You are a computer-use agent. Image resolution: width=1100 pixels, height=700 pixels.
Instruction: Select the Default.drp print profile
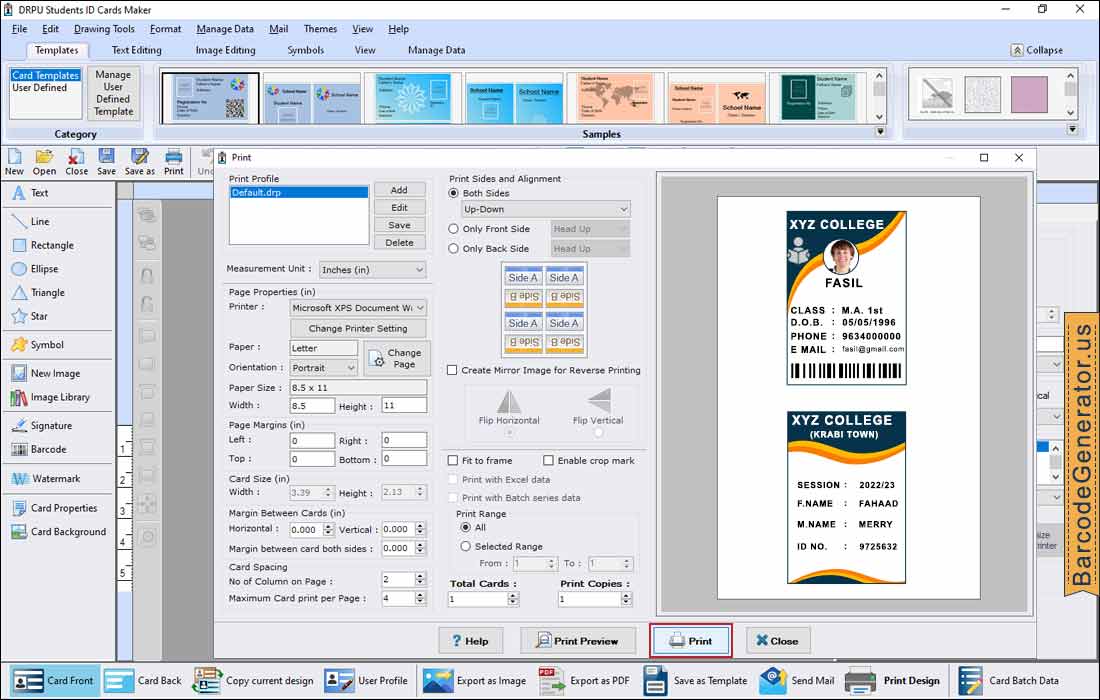click(x=299, y=193)
